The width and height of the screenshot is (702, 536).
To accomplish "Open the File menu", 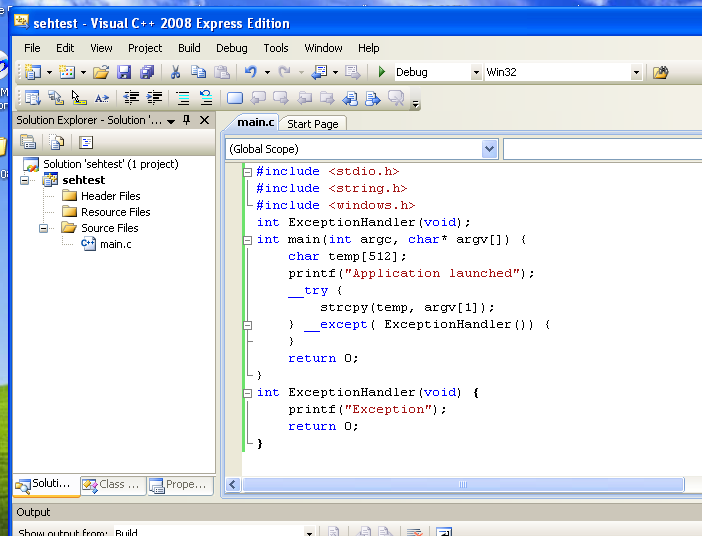I will pos(32,48).
